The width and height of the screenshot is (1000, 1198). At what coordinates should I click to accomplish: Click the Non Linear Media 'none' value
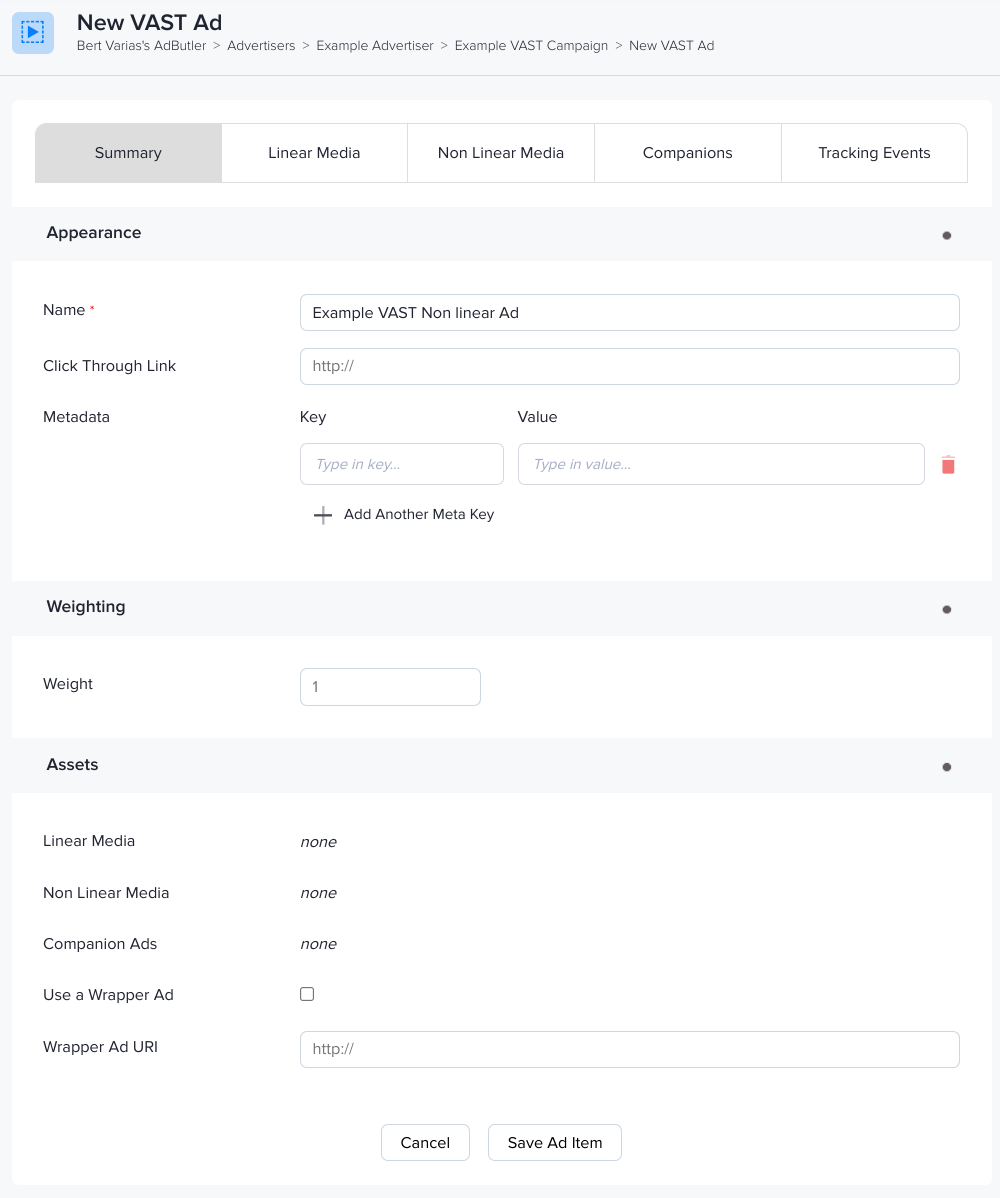click(319, 893)
